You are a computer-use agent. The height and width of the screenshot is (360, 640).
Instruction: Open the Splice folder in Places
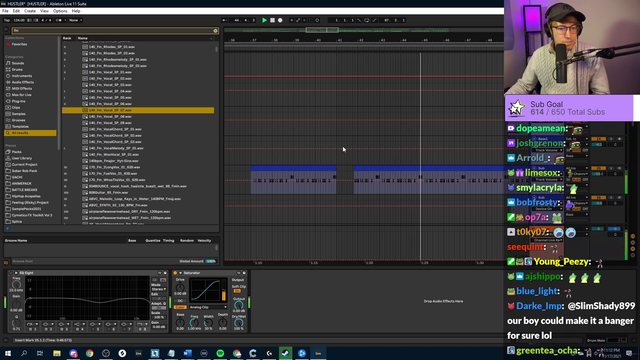[17, 222]
